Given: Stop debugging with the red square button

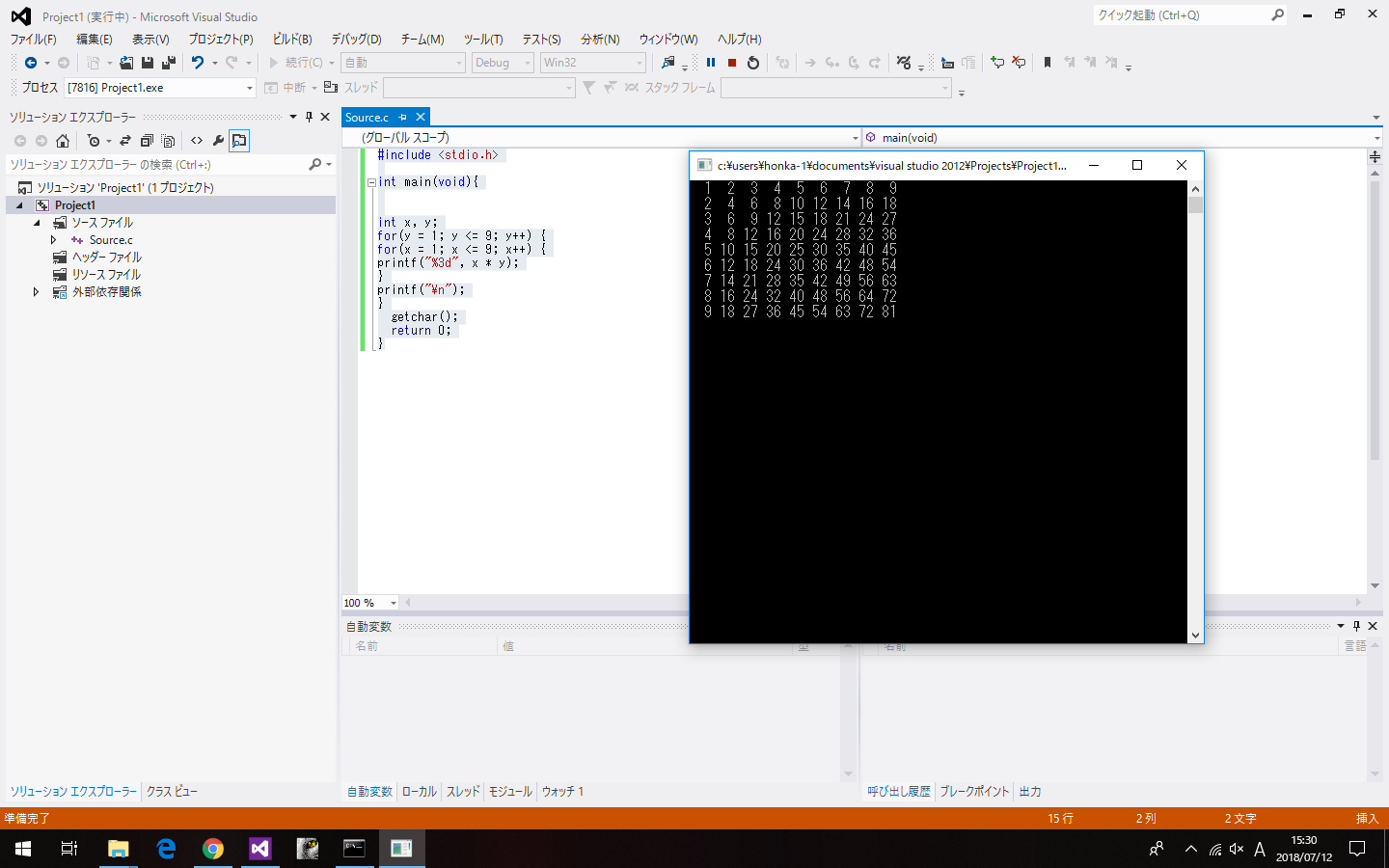Looking at the screenshot, I should point(732,63).
